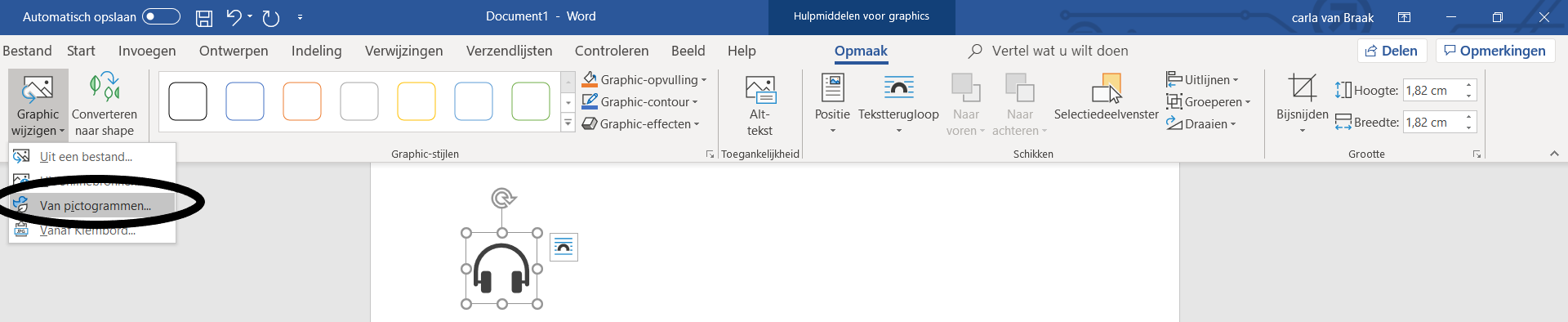Viewport: 1568px width, 322px height.
Task: Open the Graphic-opvulling dropdown
Action: [644, 79]
